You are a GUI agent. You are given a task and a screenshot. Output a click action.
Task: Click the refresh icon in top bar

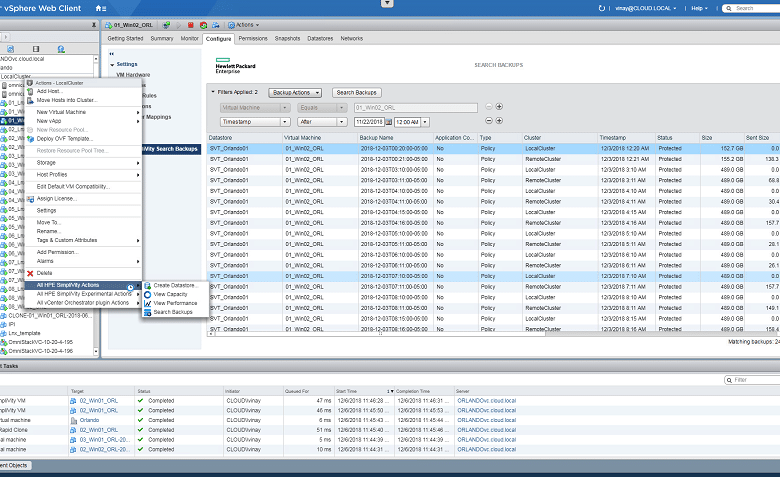[x=601, y=8]
